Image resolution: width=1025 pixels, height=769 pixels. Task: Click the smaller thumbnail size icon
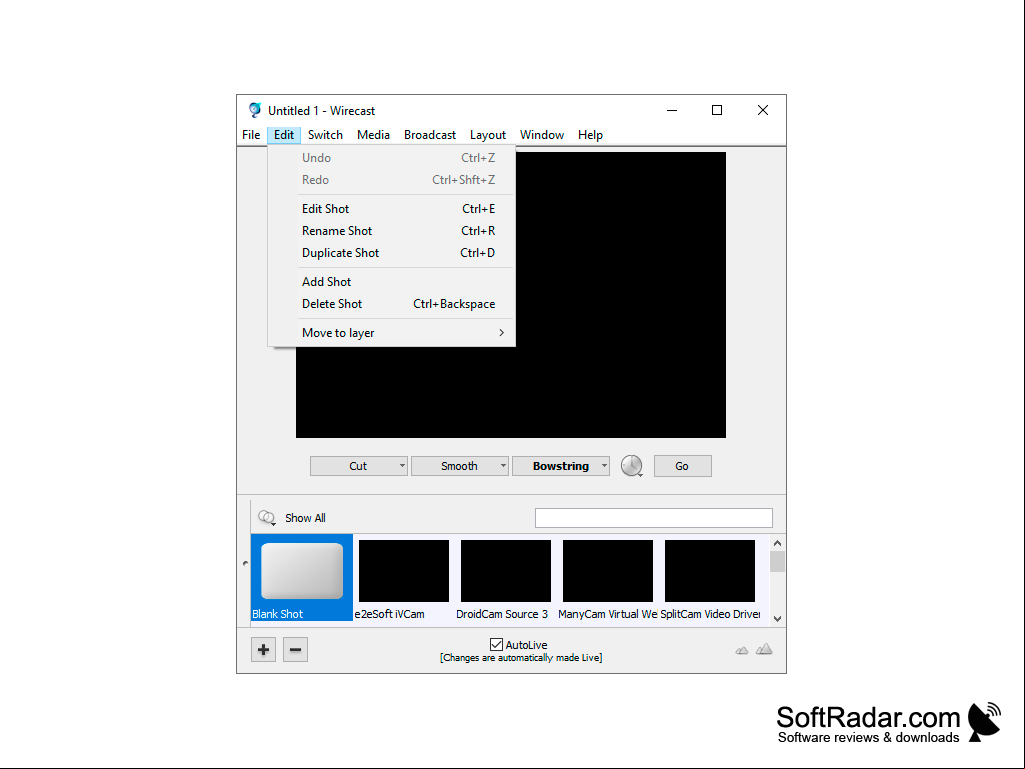point(741,650)
